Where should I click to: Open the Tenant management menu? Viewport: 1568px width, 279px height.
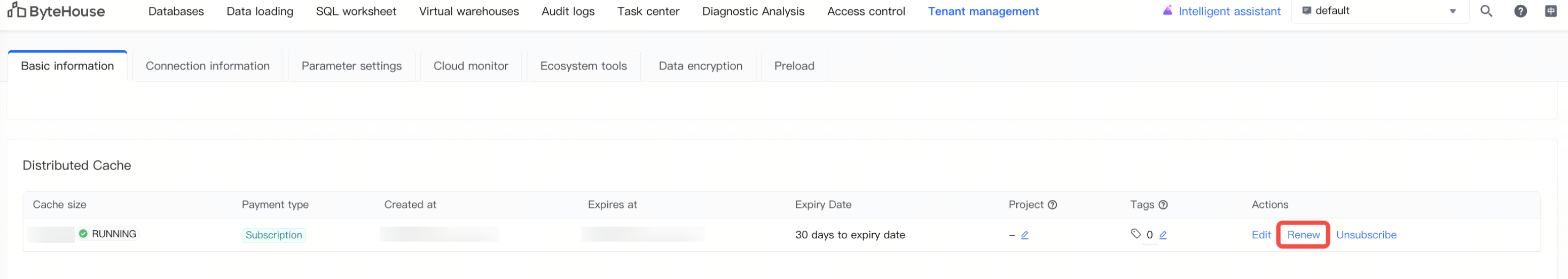(983, 11)
